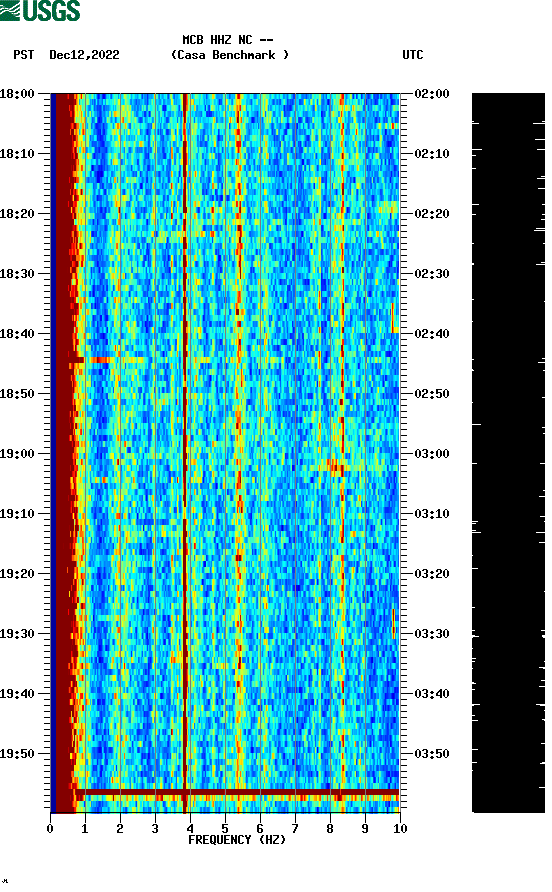Click the 5 Hz axis tick label
Viewport: 552px width, 892px height.
coord(225,829)
